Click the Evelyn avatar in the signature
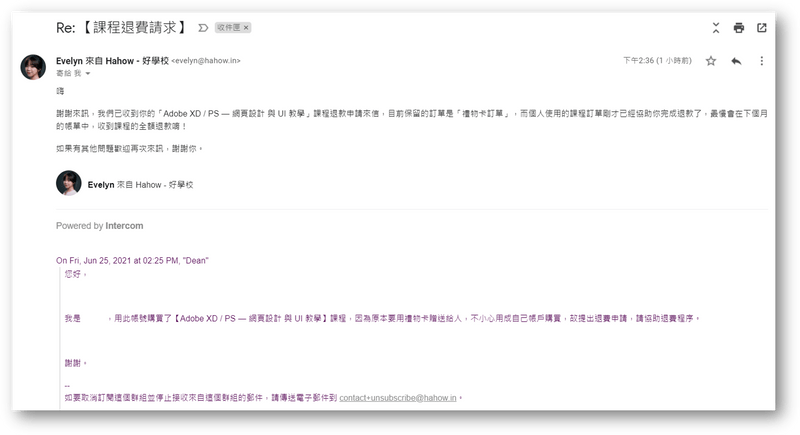This screenshot has width=800, height=435. pyautogui.click(x=68, y=184)
